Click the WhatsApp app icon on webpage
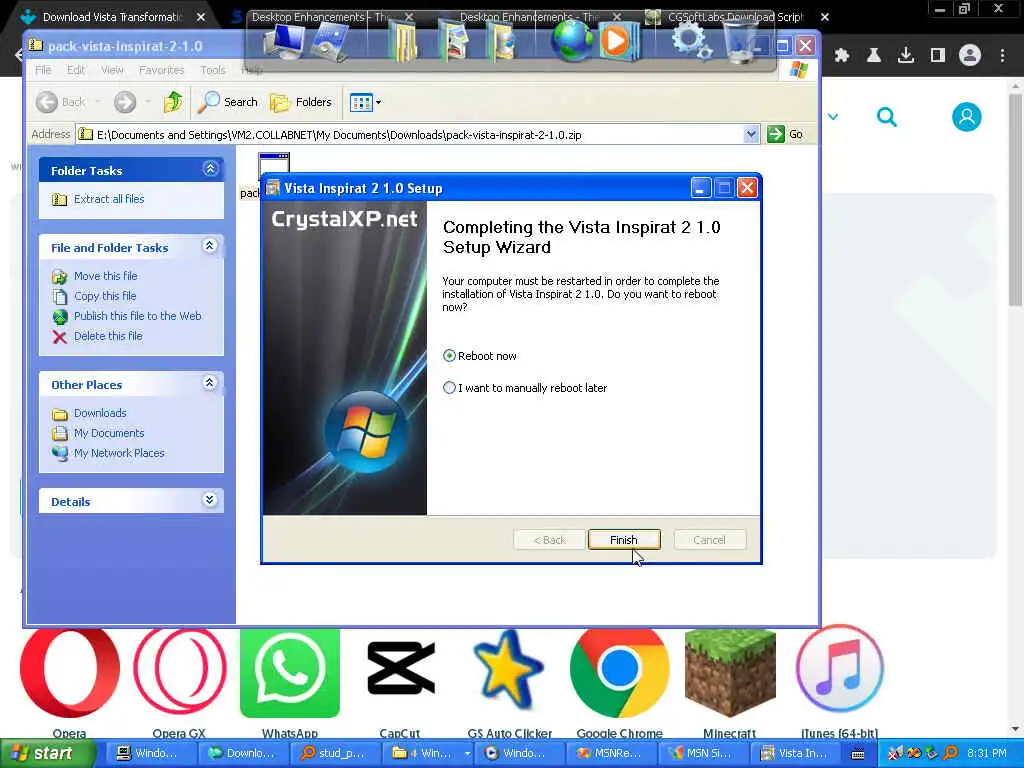This screenshot has height=768, width=1024. pos(290,673)
